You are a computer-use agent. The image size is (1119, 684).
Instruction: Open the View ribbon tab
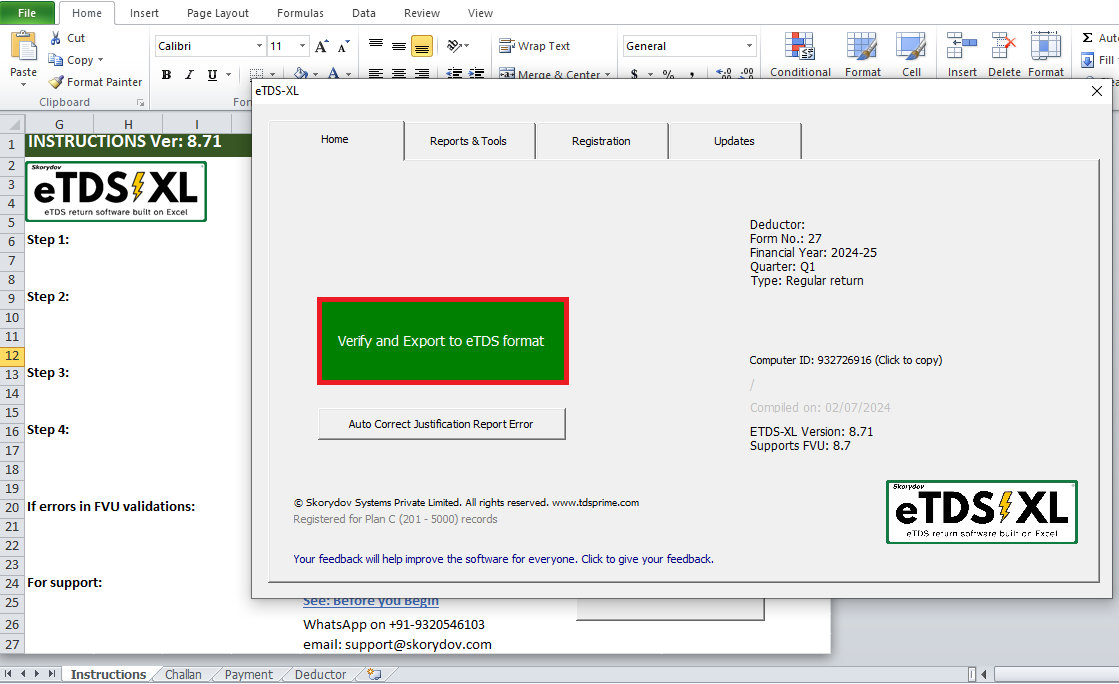[480, 13]
